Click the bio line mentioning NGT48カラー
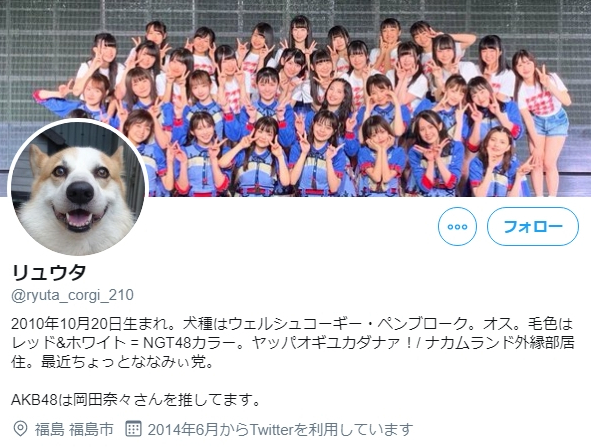591x447 pixels. point(292,343)
